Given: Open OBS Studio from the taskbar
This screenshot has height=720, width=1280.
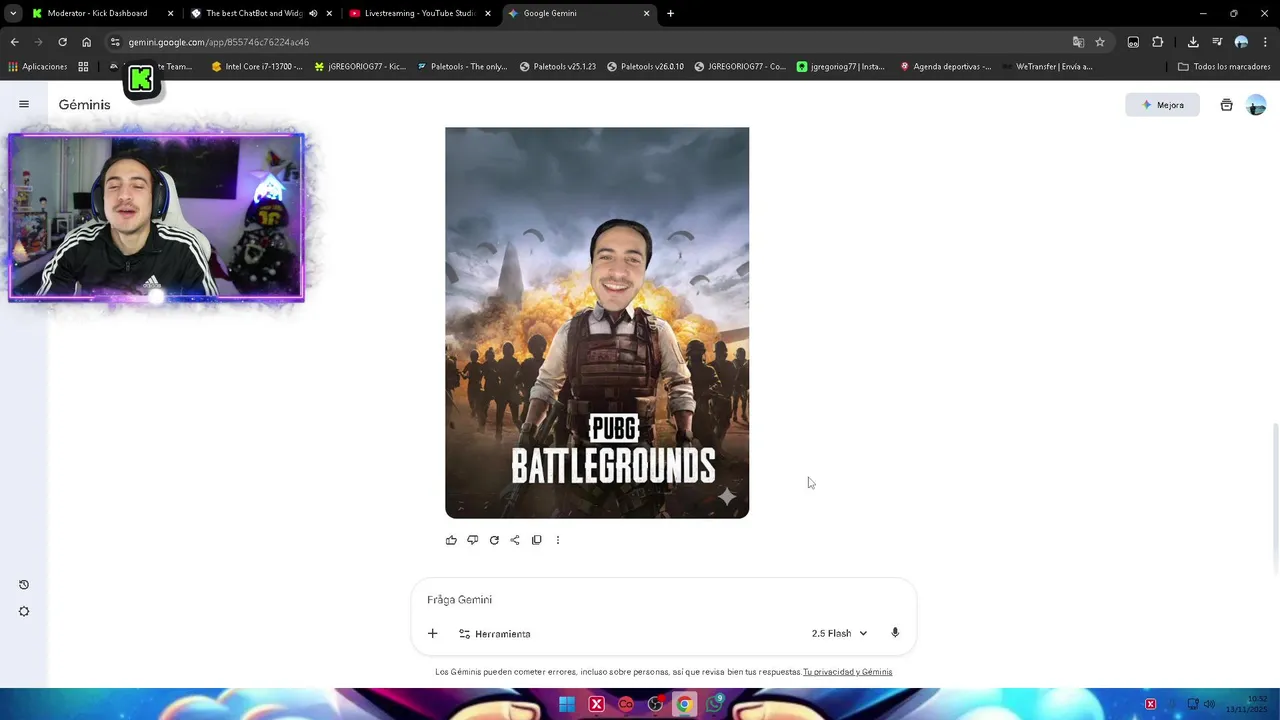Looking at the screenshot, I should point(655,704).
